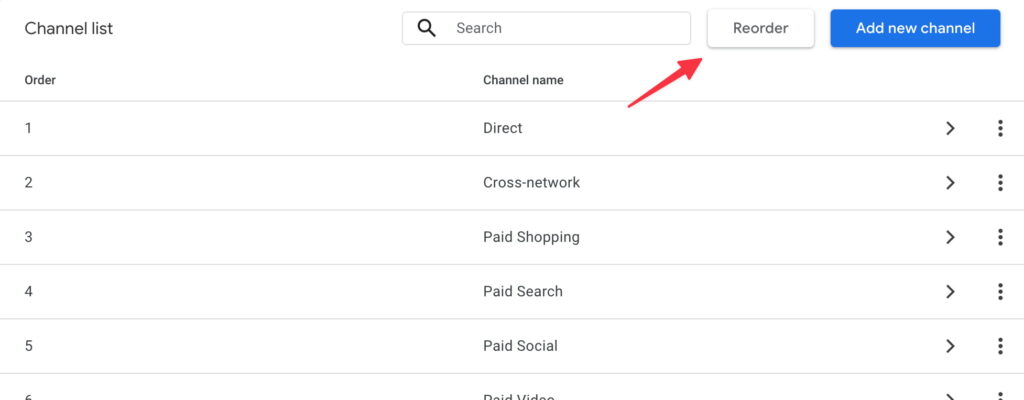Expand the Paid Social channel chevron
This screenshot has height=400, width=1024.
(x=950, y=346)
